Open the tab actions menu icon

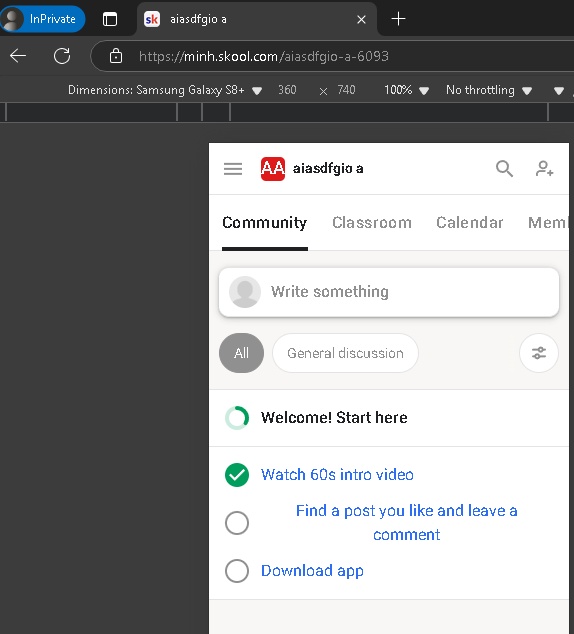[x=110, y=19]
